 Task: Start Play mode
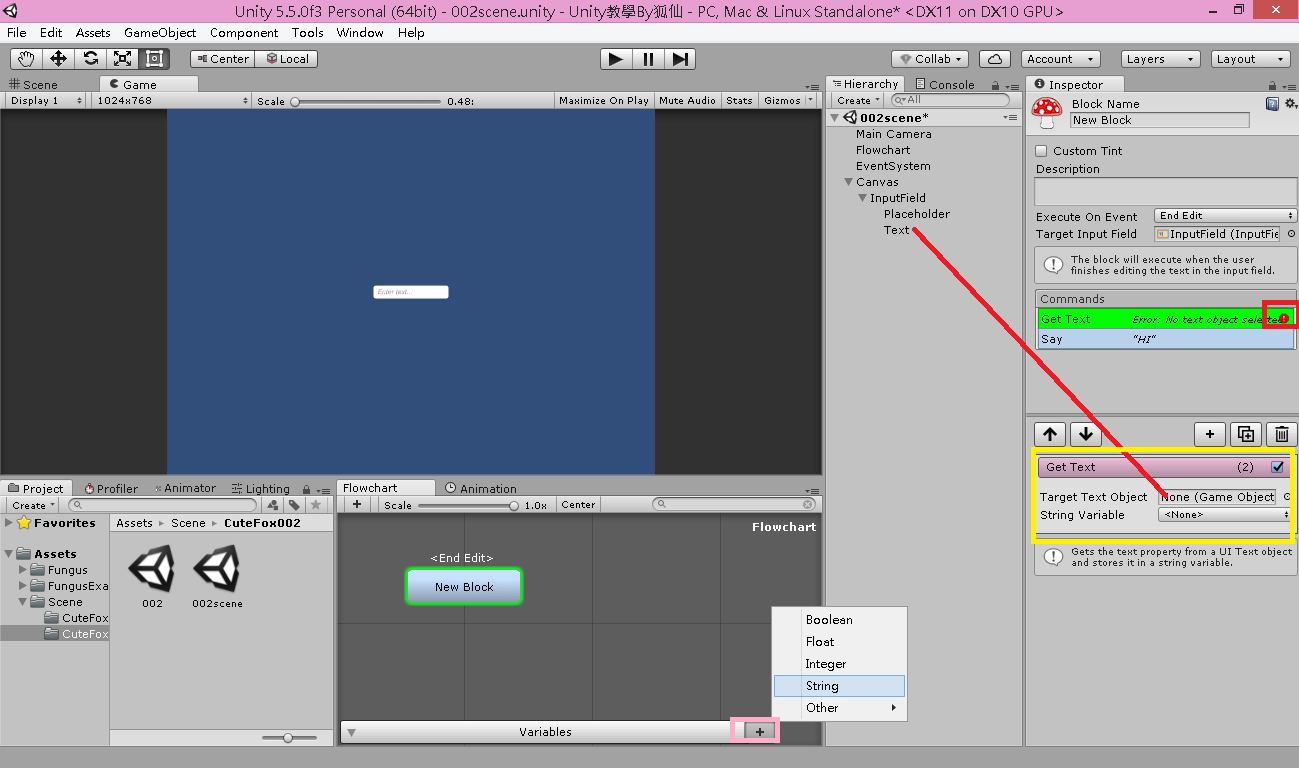point(616,59)
